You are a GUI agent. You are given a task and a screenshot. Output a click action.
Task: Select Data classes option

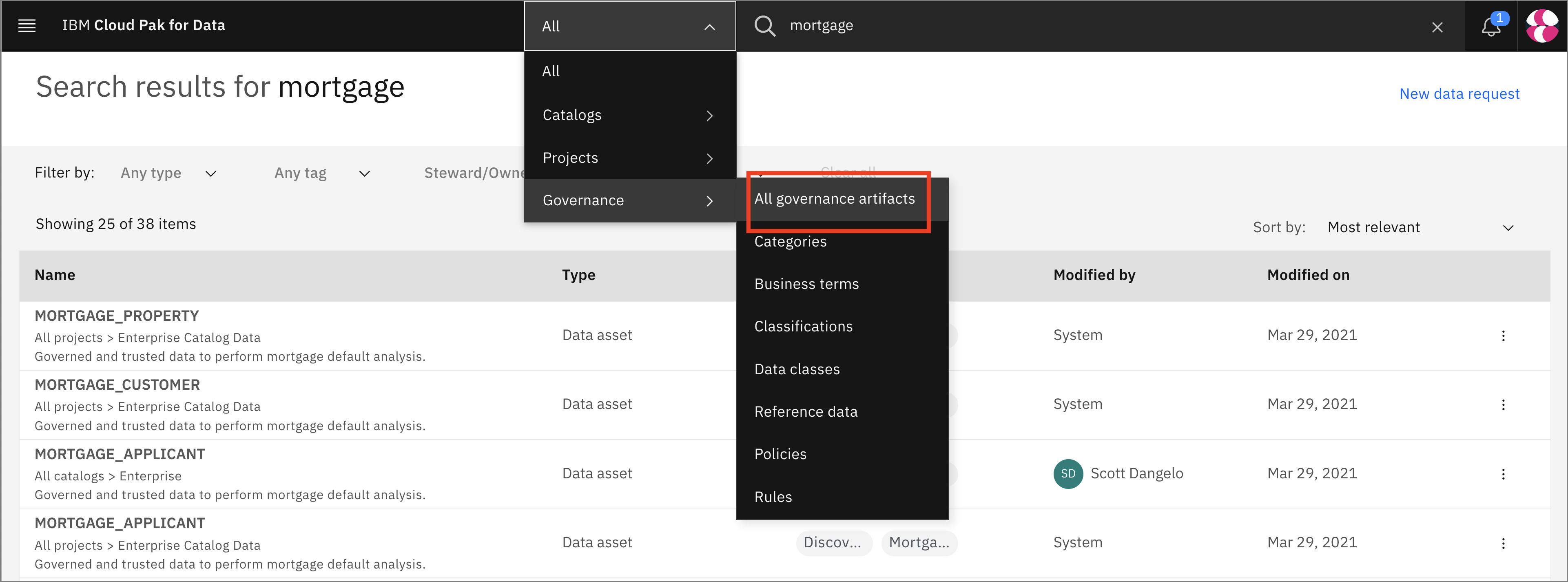(x=842, y=369)
